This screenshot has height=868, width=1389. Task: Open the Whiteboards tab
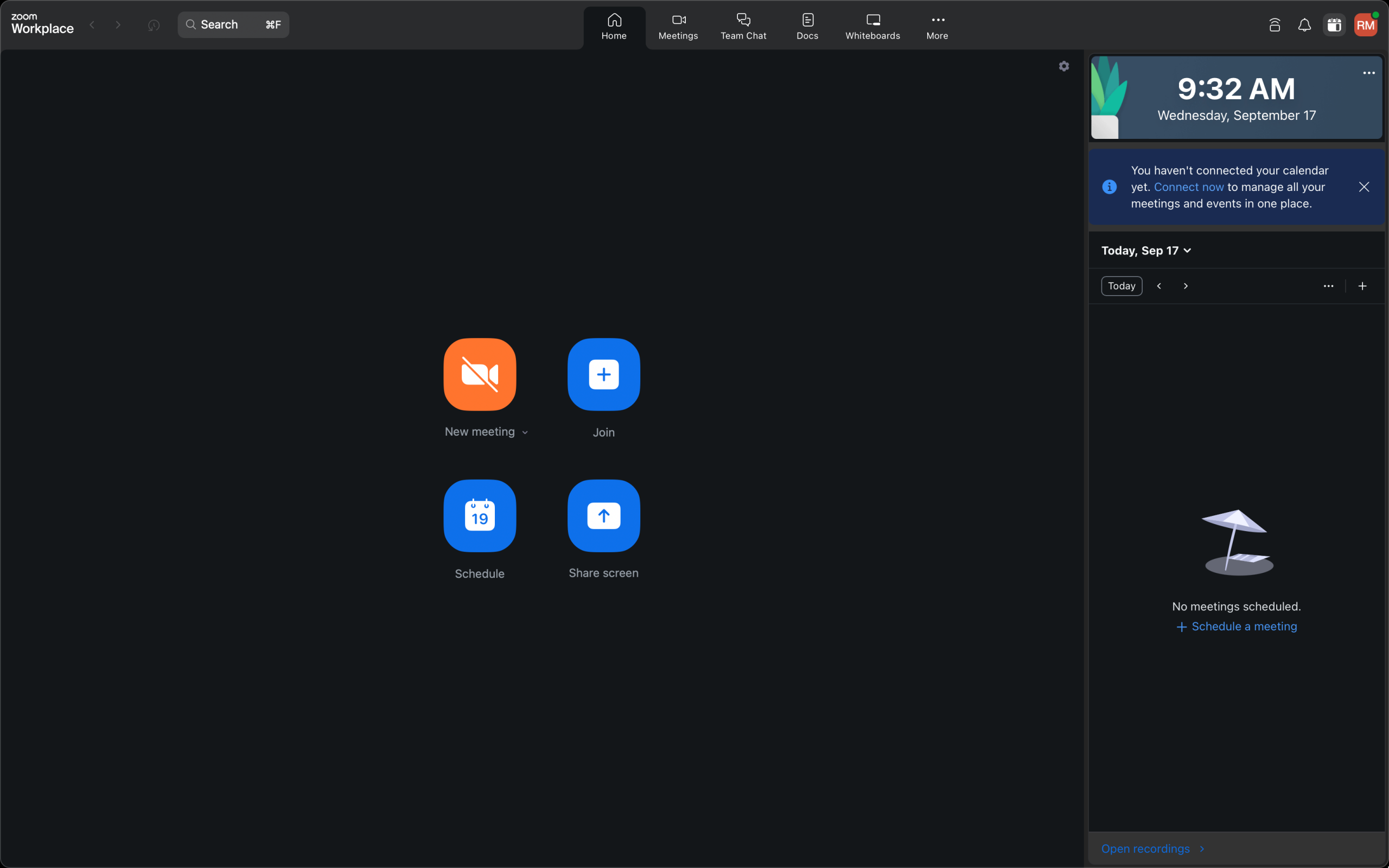coord(872,27)
